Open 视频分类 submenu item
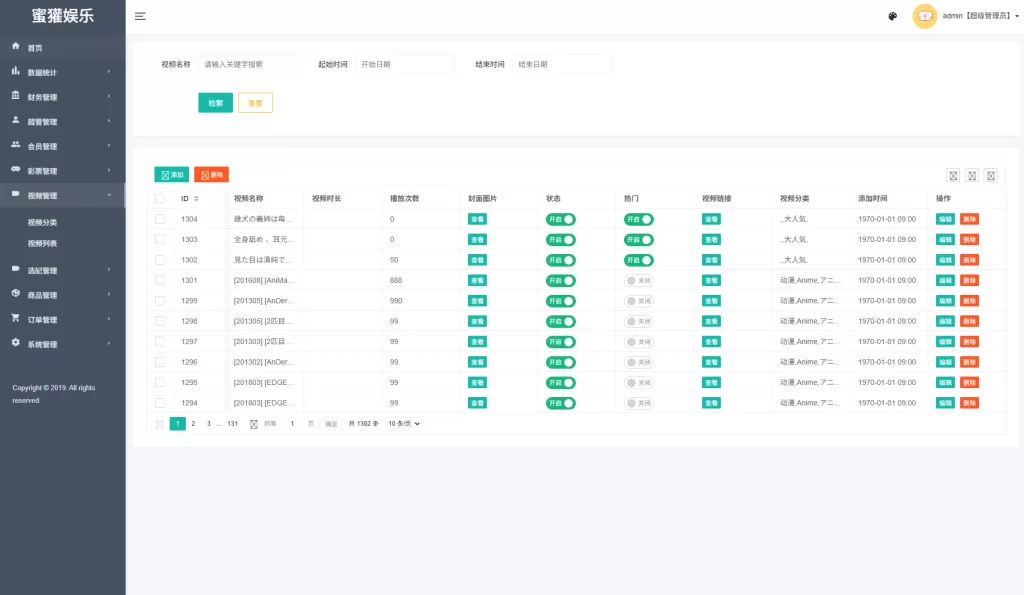 [x=43, y=222]
